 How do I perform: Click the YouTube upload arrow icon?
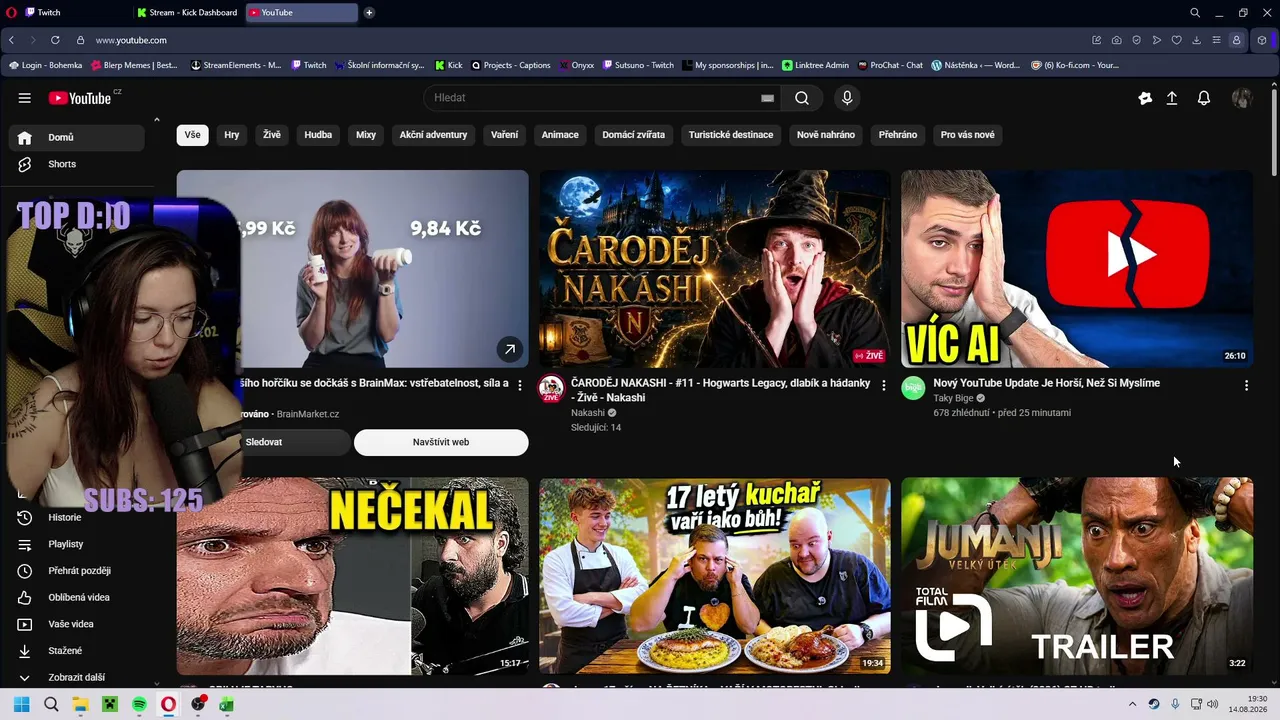1172,98
